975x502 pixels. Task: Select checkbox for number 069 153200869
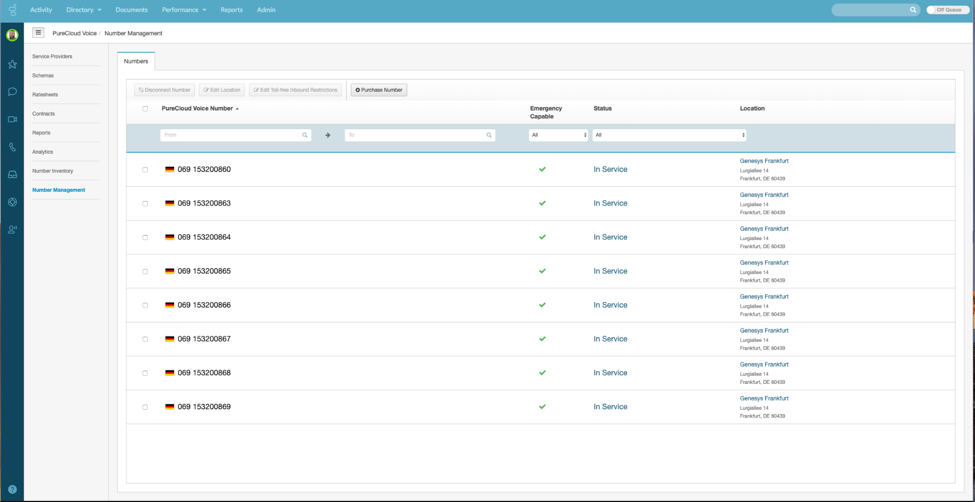click(x=145, y=407)
